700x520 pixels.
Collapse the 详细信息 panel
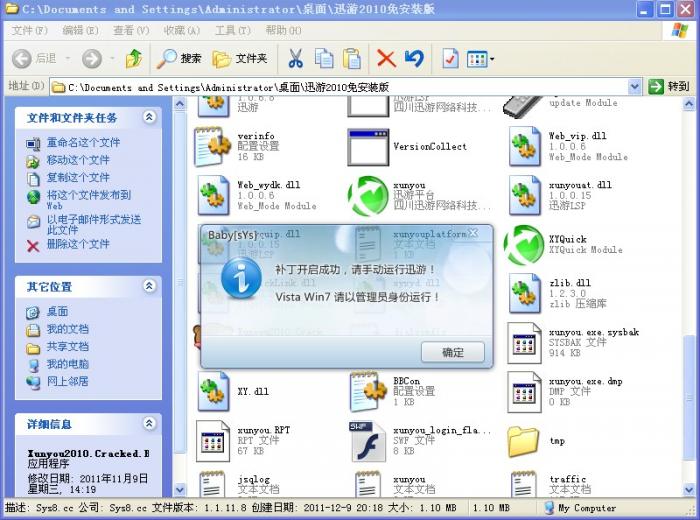tap(149, 424)
